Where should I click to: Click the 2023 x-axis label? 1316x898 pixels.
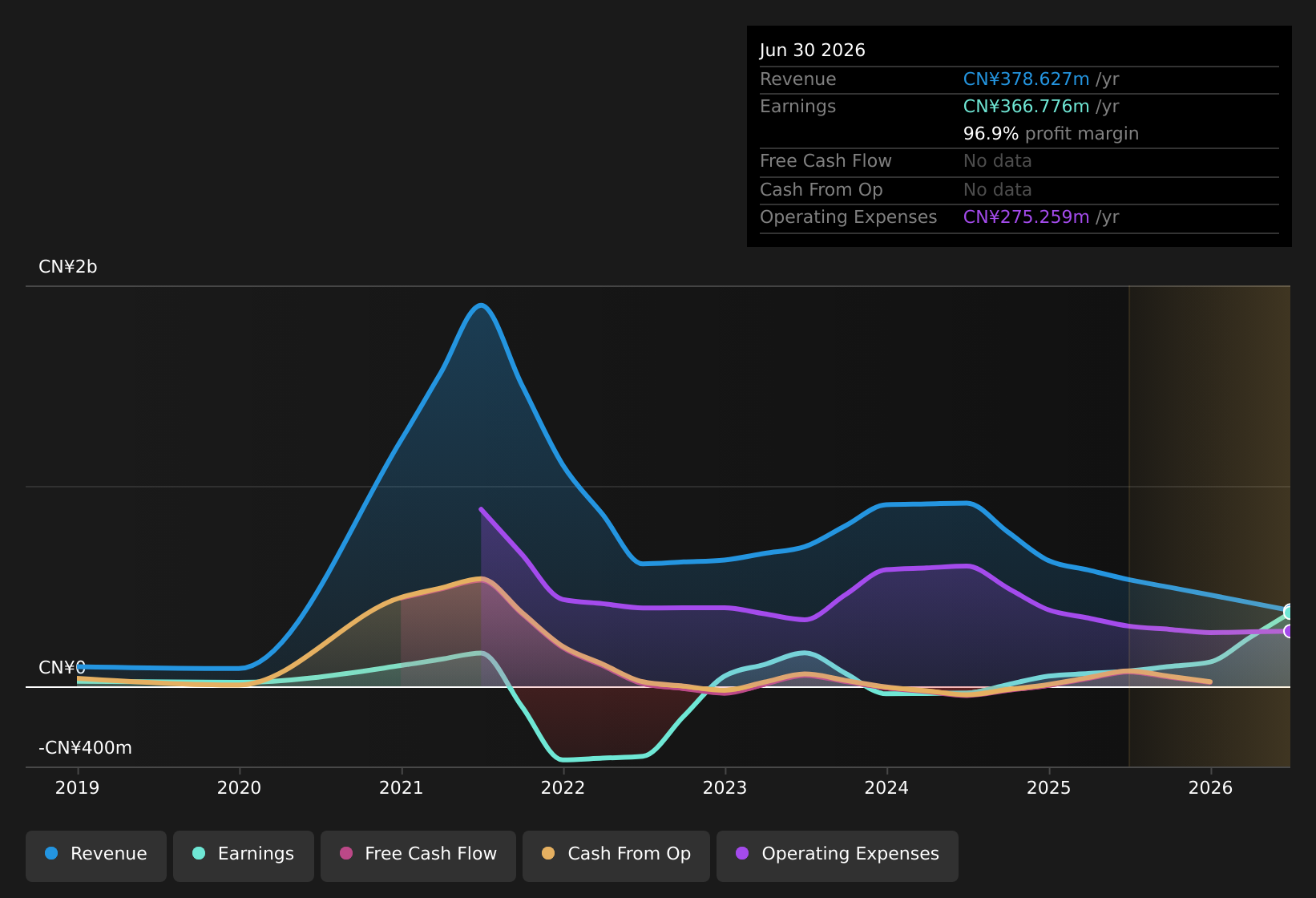click(725, 788)
